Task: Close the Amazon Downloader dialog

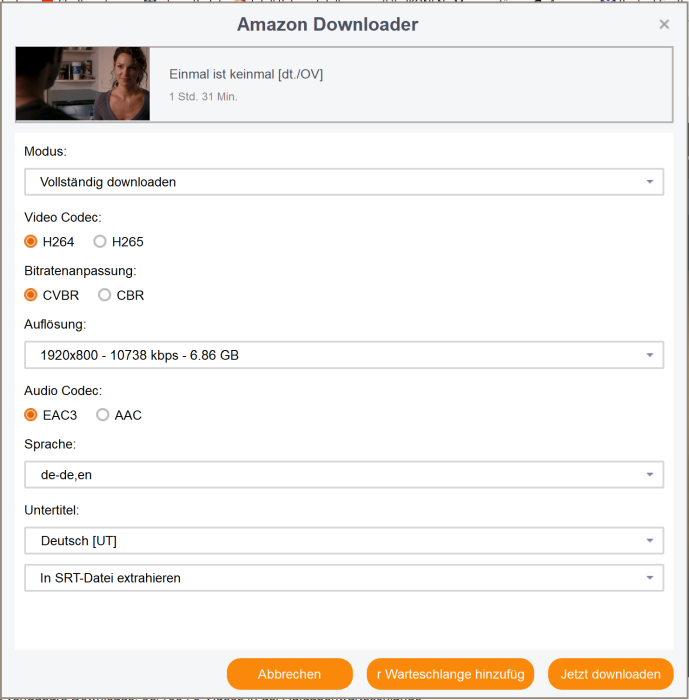Action: click(664, 25)
